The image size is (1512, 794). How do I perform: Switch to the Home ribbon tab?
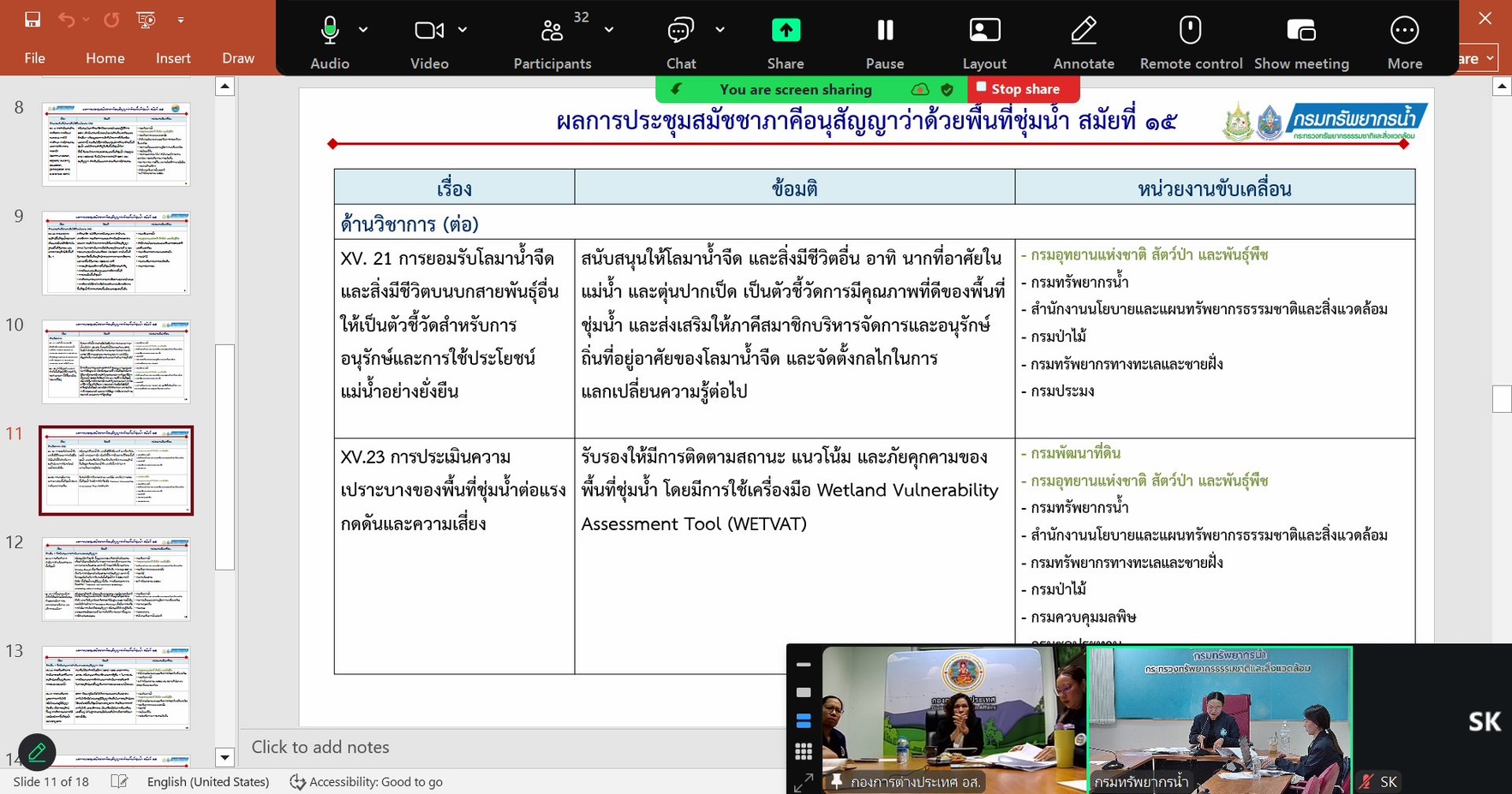(105, 58)
